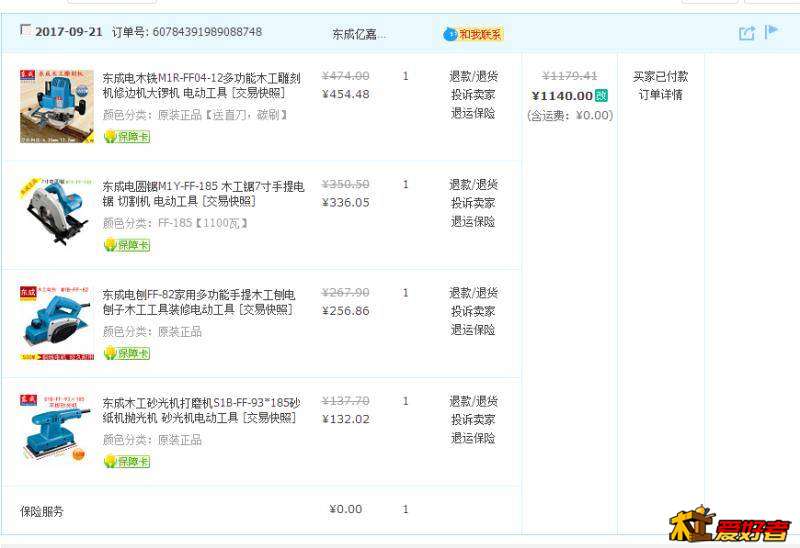The width and height of the screenshot is (800, 548).
Task: Click 保障卡 badge under the electric planer item
Action: pos(127,353)
